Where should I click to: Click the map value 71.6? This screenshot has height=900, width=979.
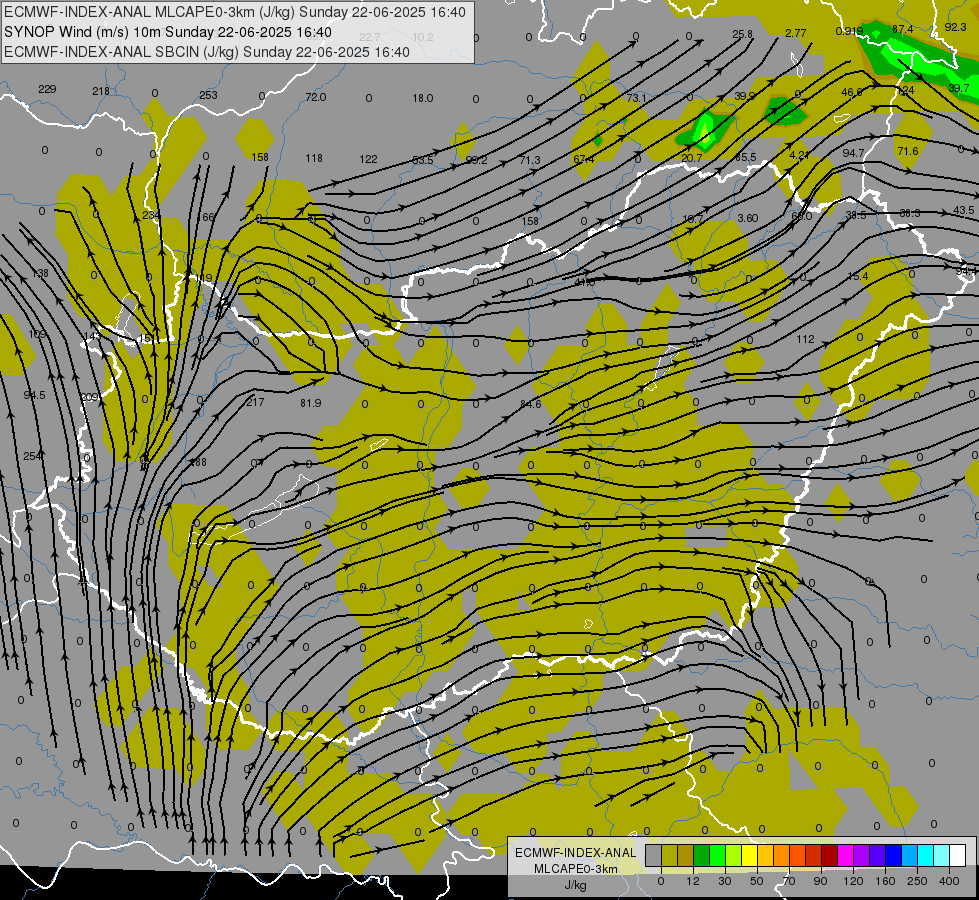[x=907, y=151]
